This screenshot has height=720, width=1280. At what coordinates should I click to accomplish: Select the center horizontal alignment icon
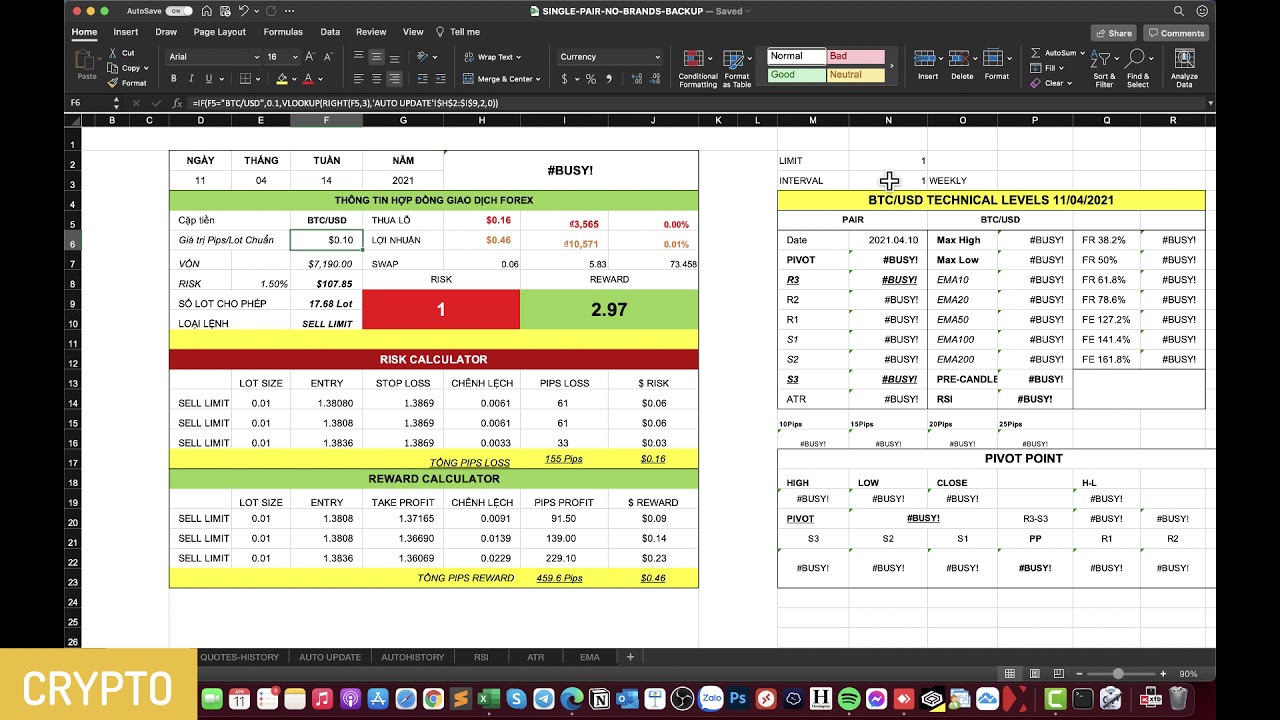point(376,79)
